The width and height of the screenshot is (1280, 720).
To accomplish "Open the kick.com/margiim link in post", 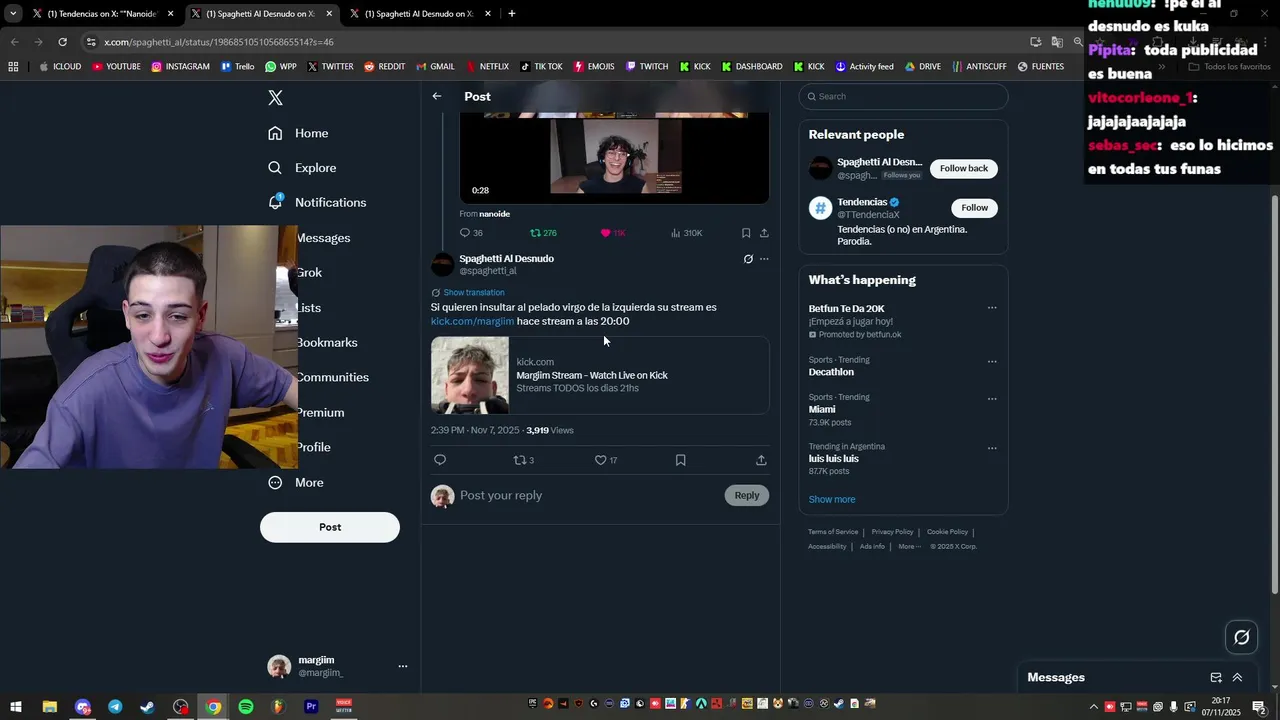I will 472,321.
